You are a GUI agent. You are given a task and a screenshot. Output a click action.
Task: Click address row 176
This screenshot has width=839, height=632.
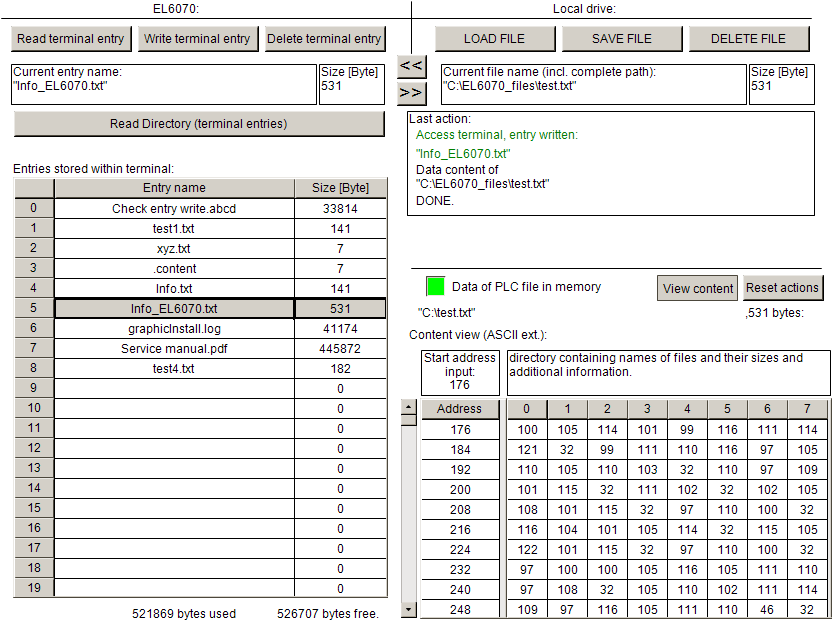click(460, 430)
